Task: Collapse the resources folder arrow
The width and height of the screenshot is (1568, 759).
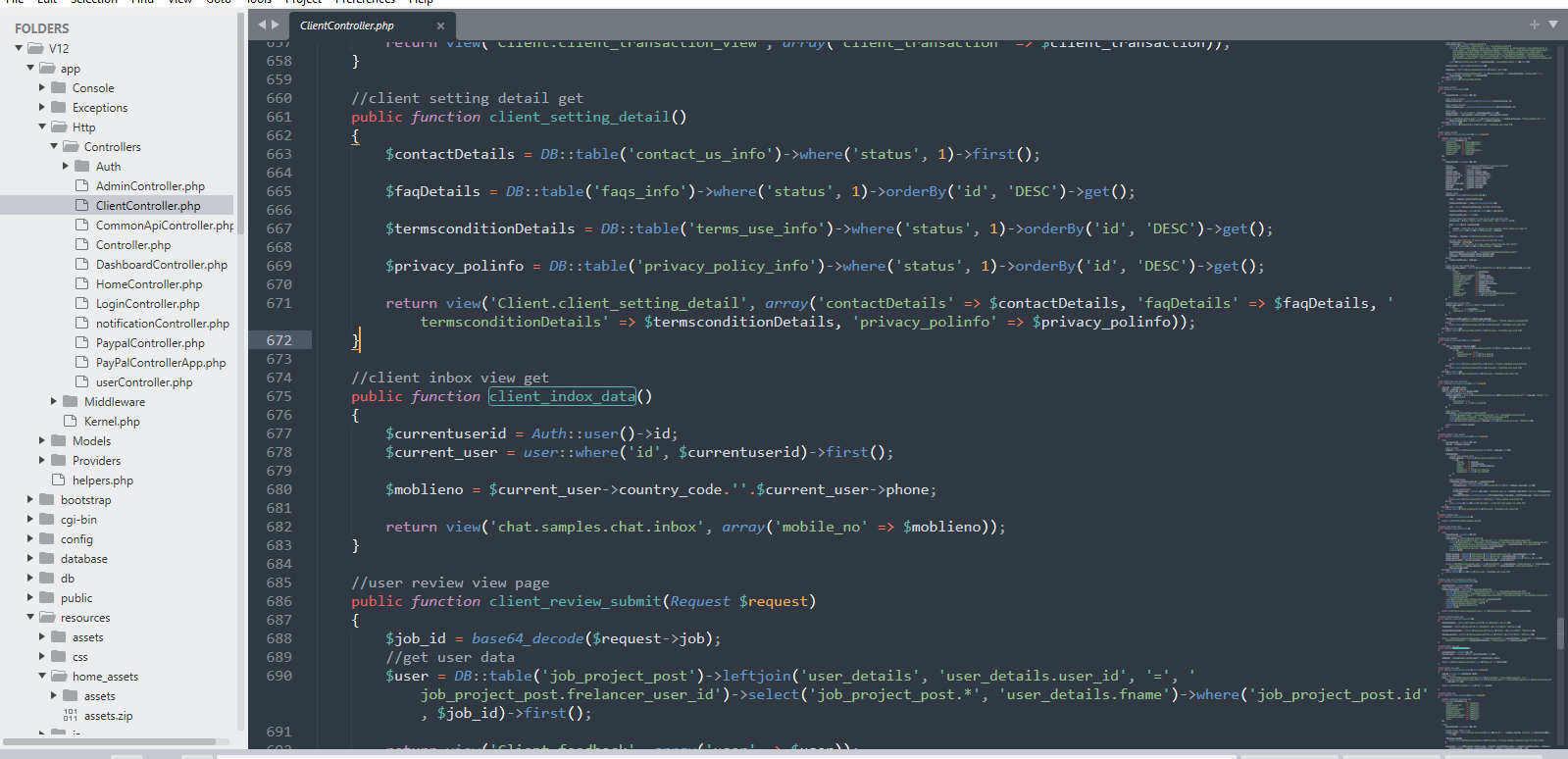Action: 30,618
